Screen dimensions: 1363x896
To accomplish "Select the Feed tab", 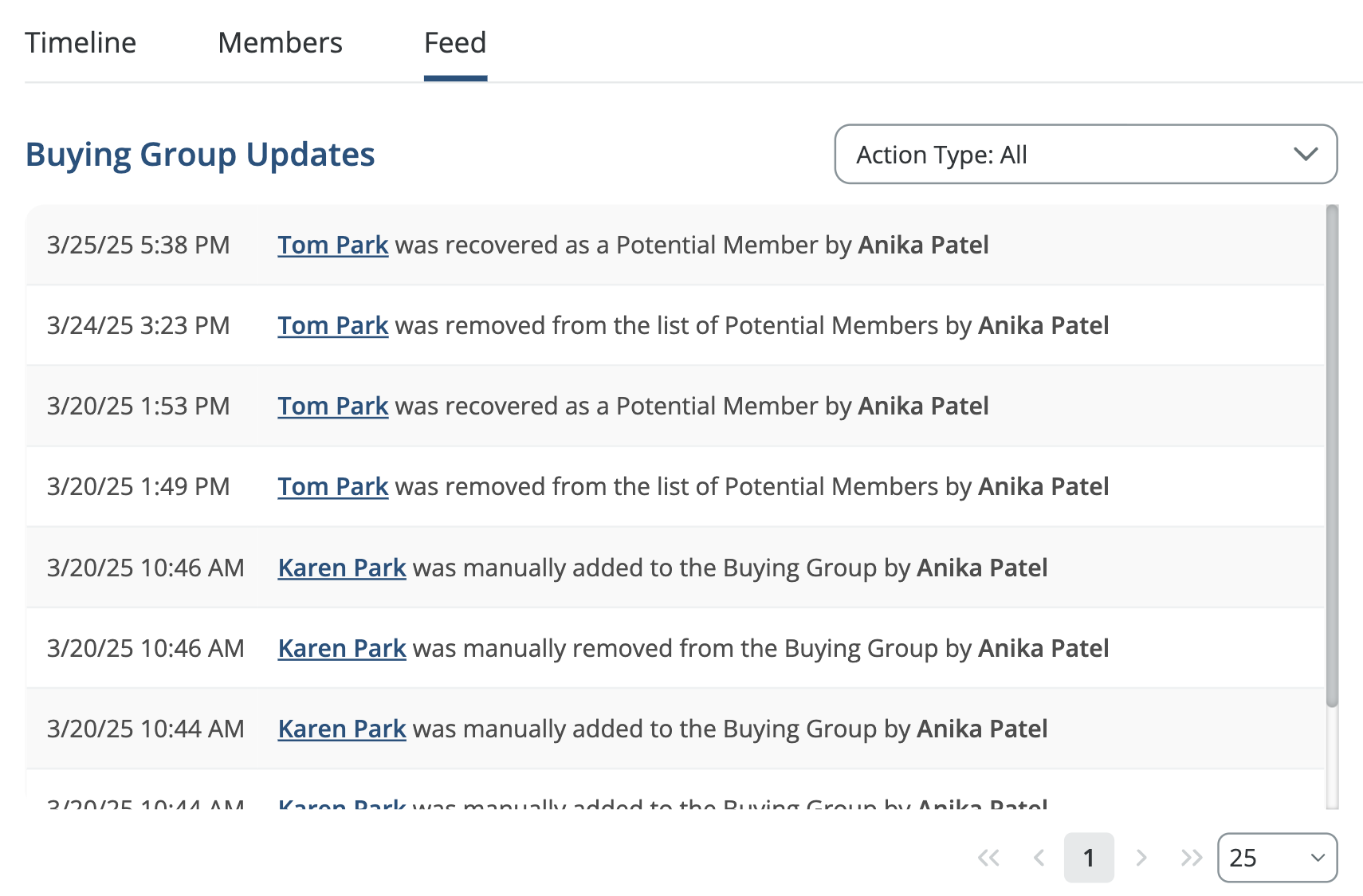I will pos(455,42).
